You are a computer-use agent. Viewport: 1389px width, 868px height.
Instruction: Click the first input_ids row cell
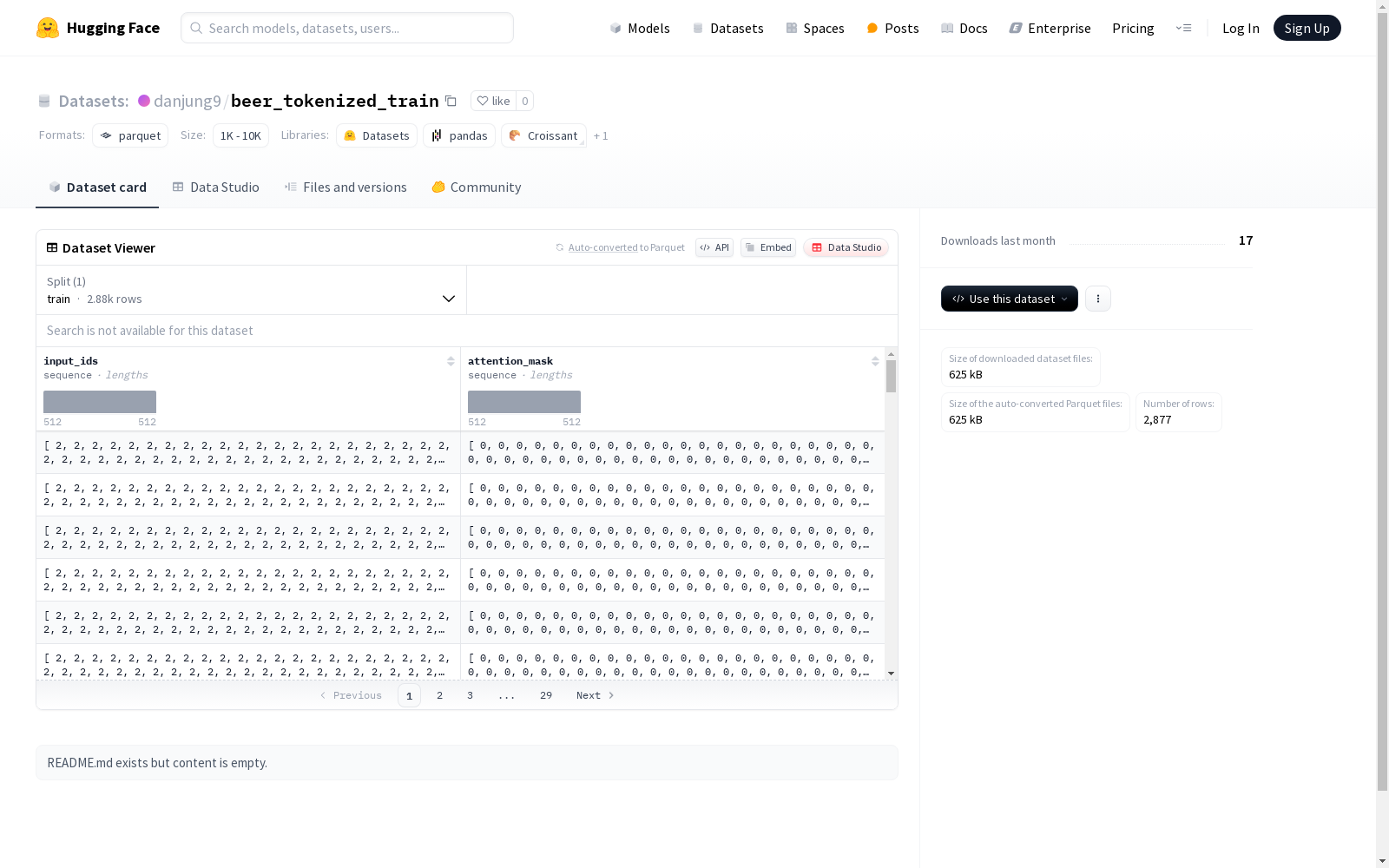(x=248, y=452)
